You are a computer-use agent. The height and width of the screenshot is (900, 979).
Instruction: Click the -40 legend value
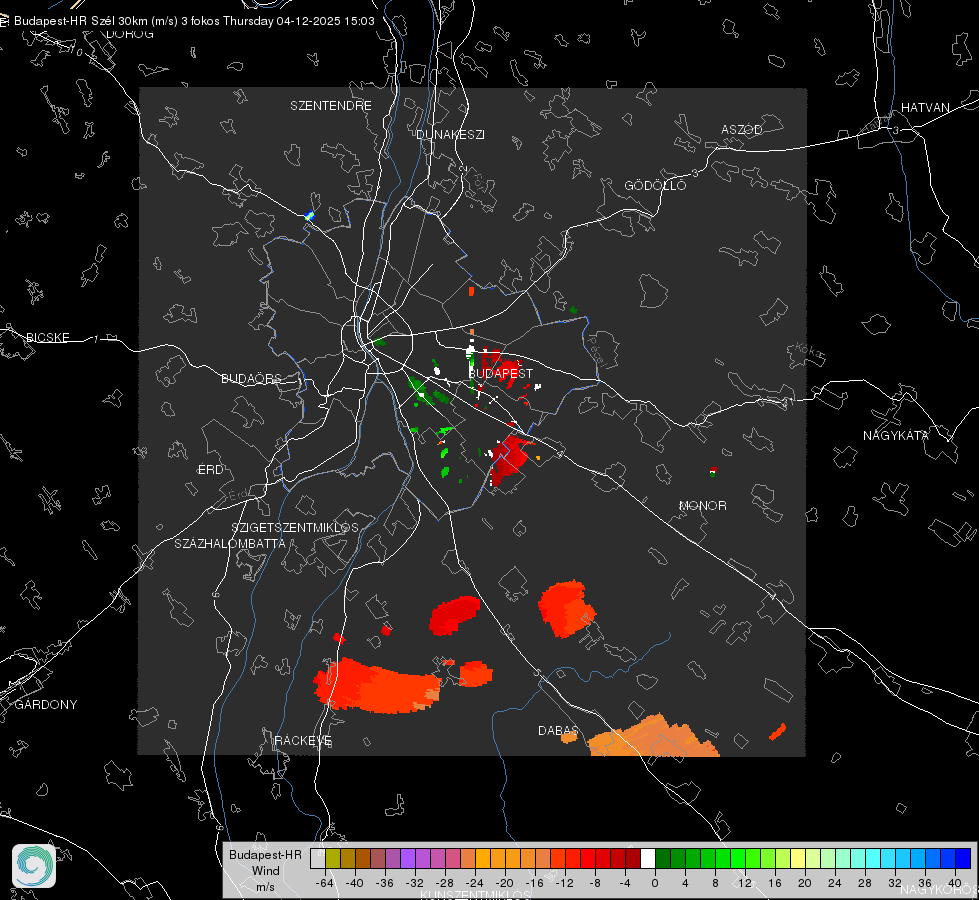pyautogui.click(x=355, y=883)
